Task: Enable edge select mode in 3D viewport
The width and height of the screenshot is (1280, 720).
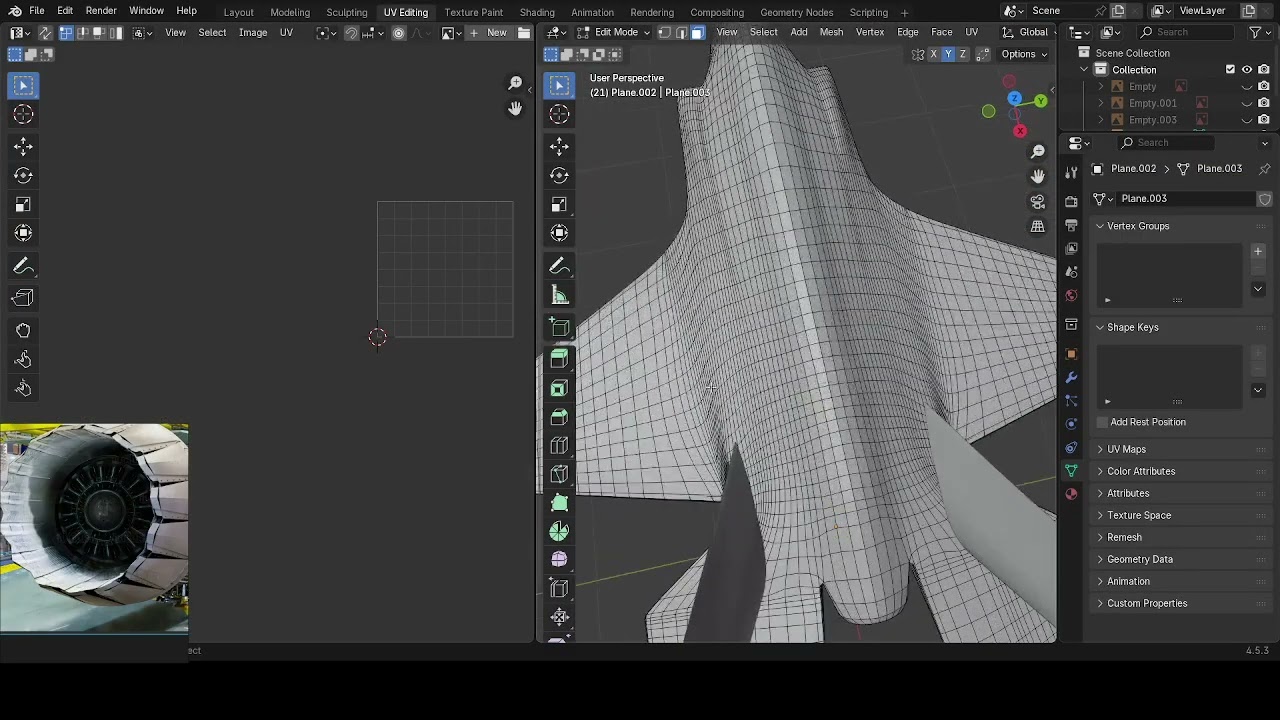Action: click(x=681, y=33)
